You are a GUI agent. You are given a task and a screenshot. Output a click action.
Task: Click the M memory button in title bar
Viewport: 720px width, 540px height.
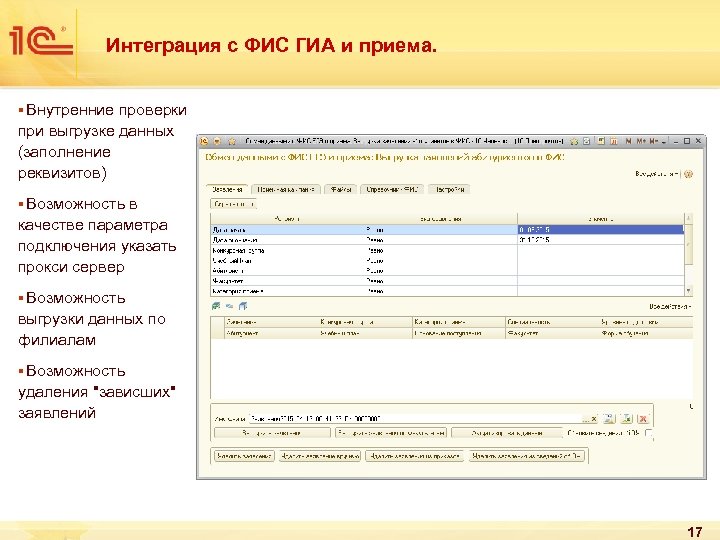(628, 141)
